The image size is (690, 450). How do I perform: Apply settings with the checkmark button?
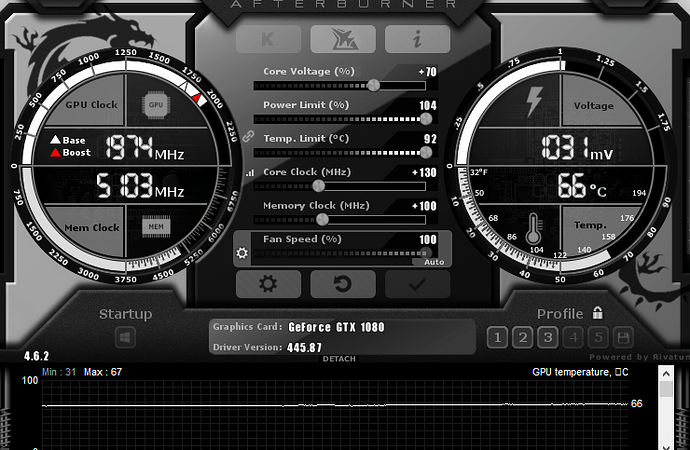click(x=417, y=284)
